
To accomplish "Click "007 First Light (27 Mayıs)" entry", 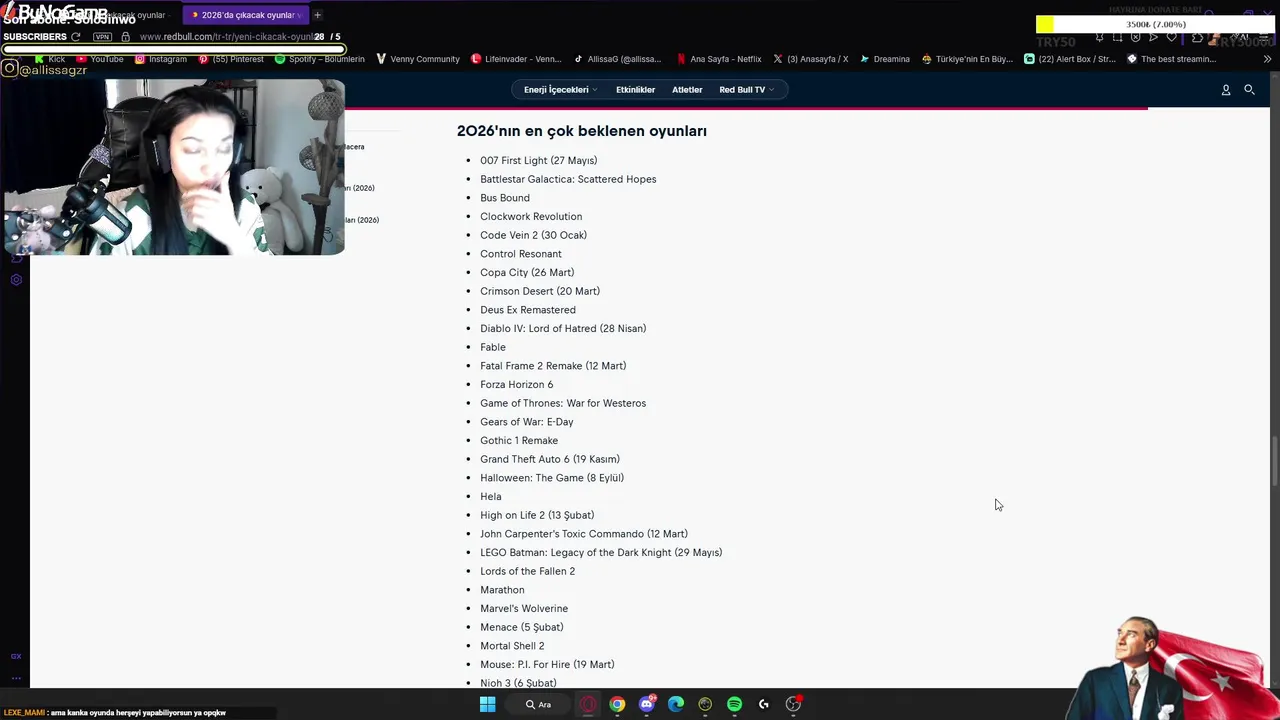I will point(538,160).
